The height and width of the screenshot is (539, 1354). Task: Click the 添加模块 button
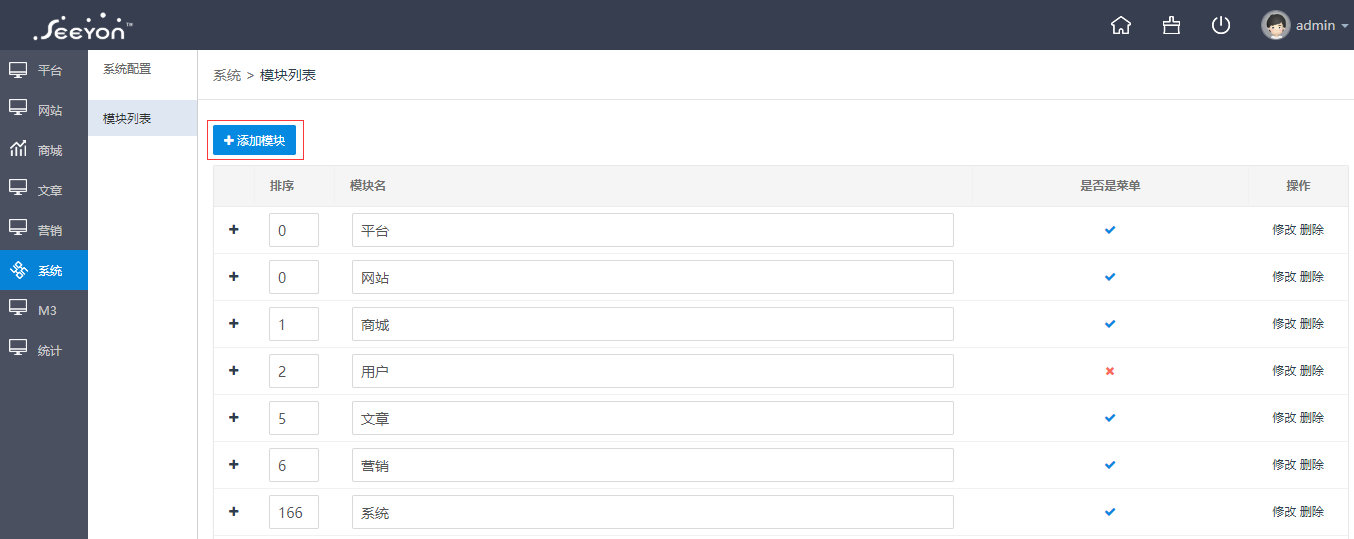255,141
